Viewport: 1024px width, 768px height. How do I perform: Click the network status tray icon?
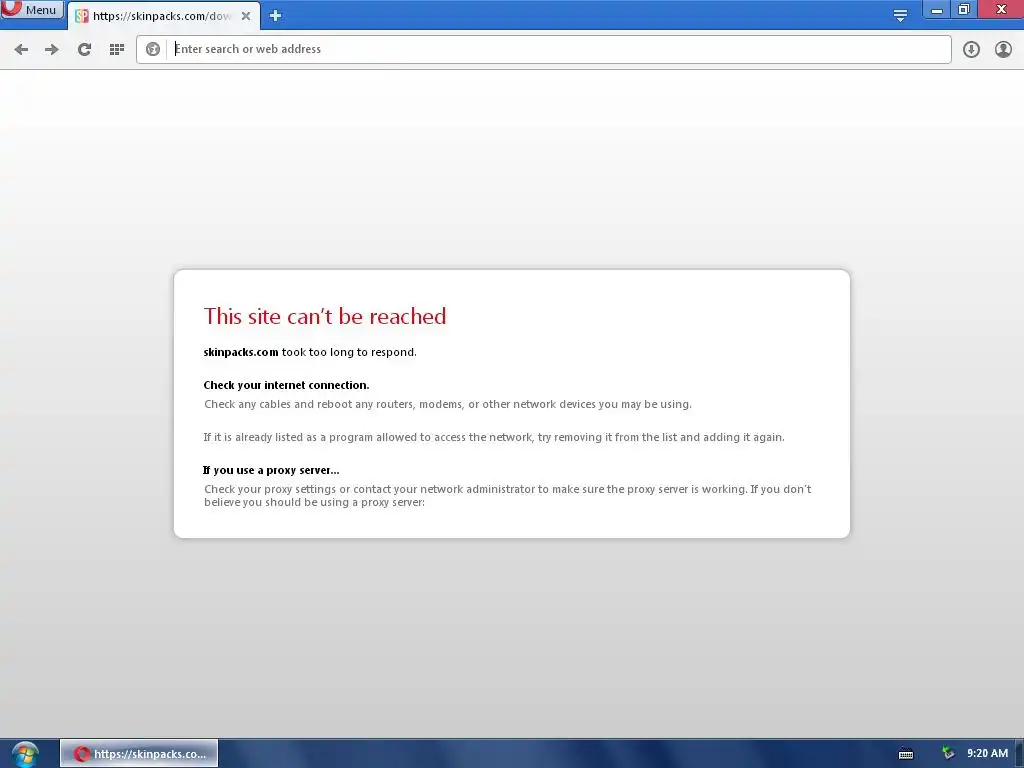[948, 754]
